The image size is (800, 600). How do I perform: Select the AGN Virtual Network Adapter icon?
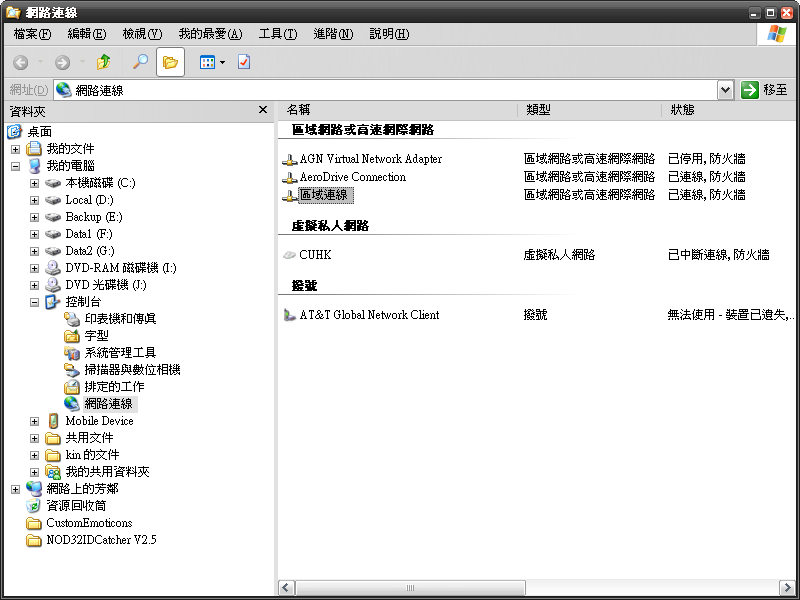click(x=290, y=159)
